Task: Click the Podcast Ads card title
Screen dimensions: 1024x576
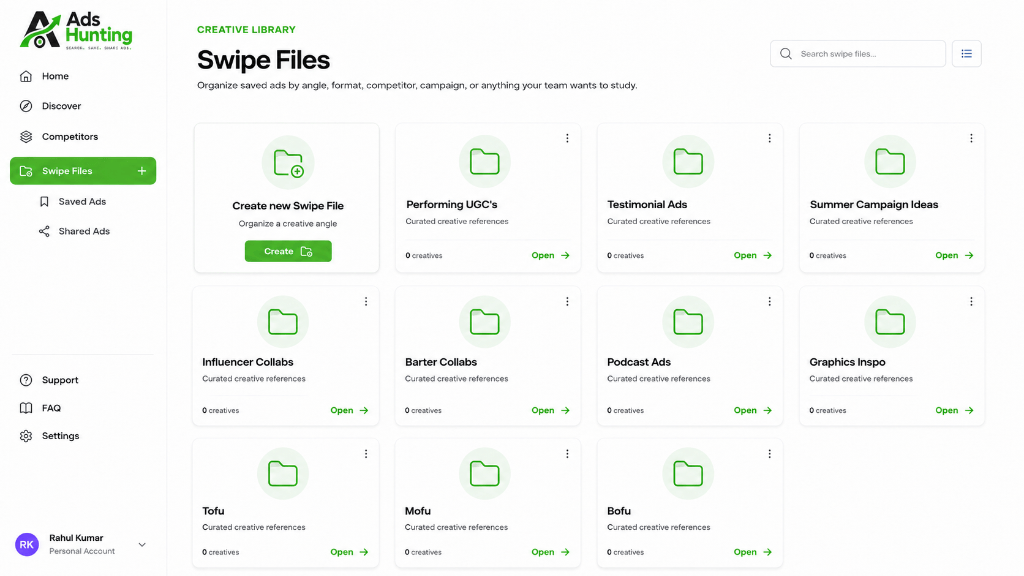Action: (639, 362)
